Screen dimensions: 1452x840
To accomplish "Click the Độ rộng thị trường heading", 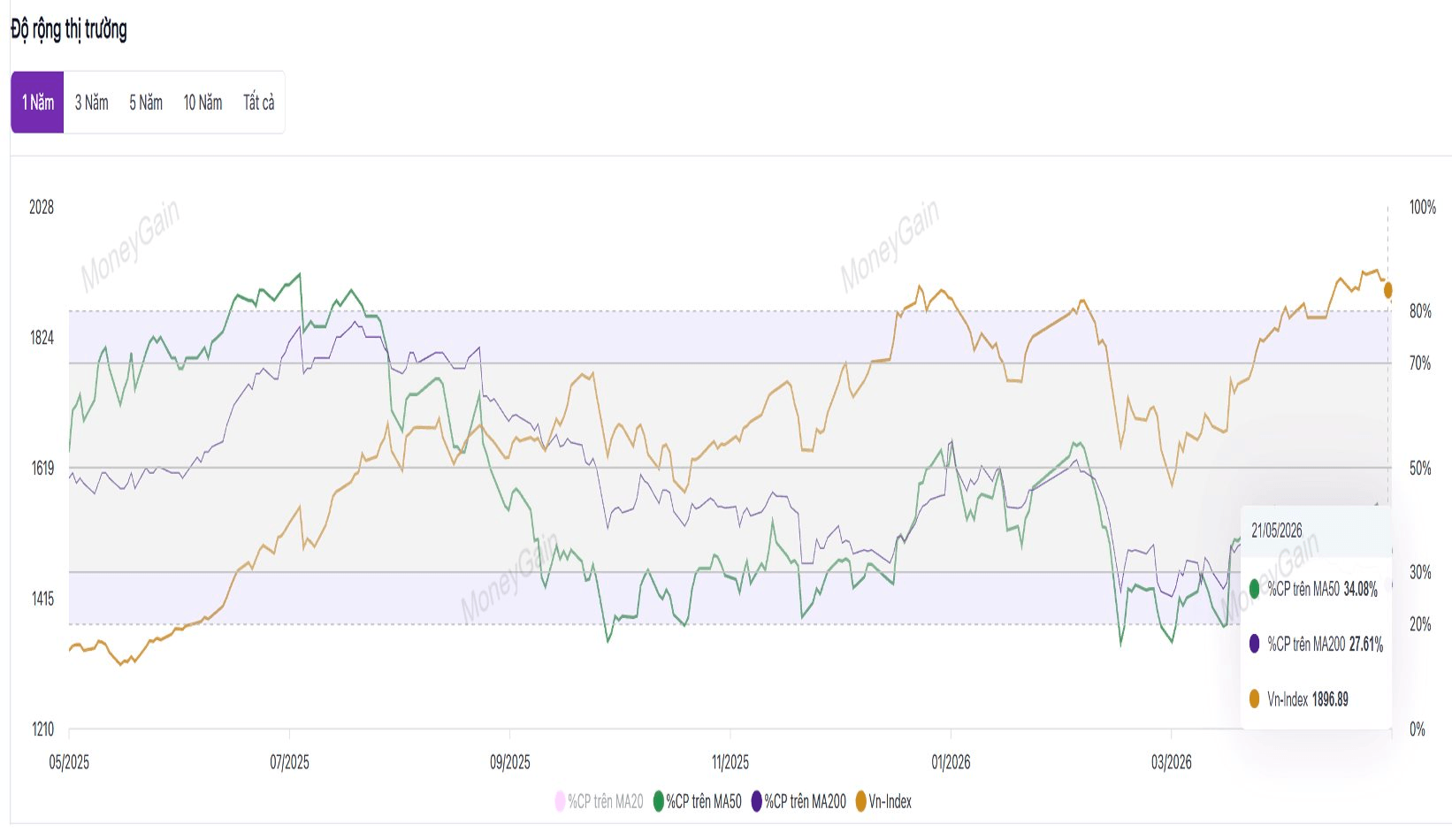I will click(x=69, y=29).
